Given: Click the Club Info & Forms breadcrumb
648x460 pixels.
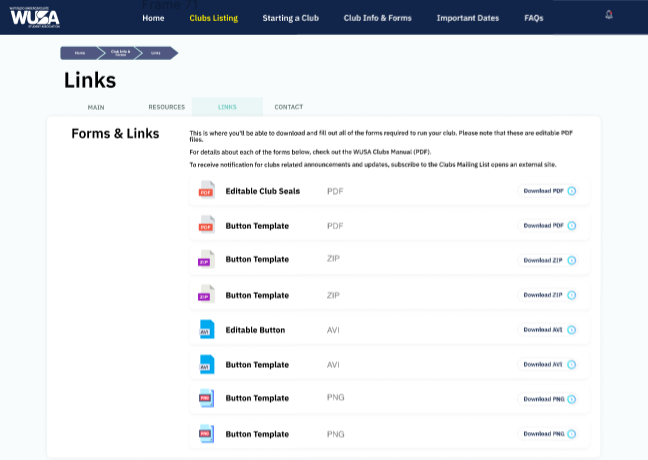Looking at the screenshot, I should coord(120,53).
